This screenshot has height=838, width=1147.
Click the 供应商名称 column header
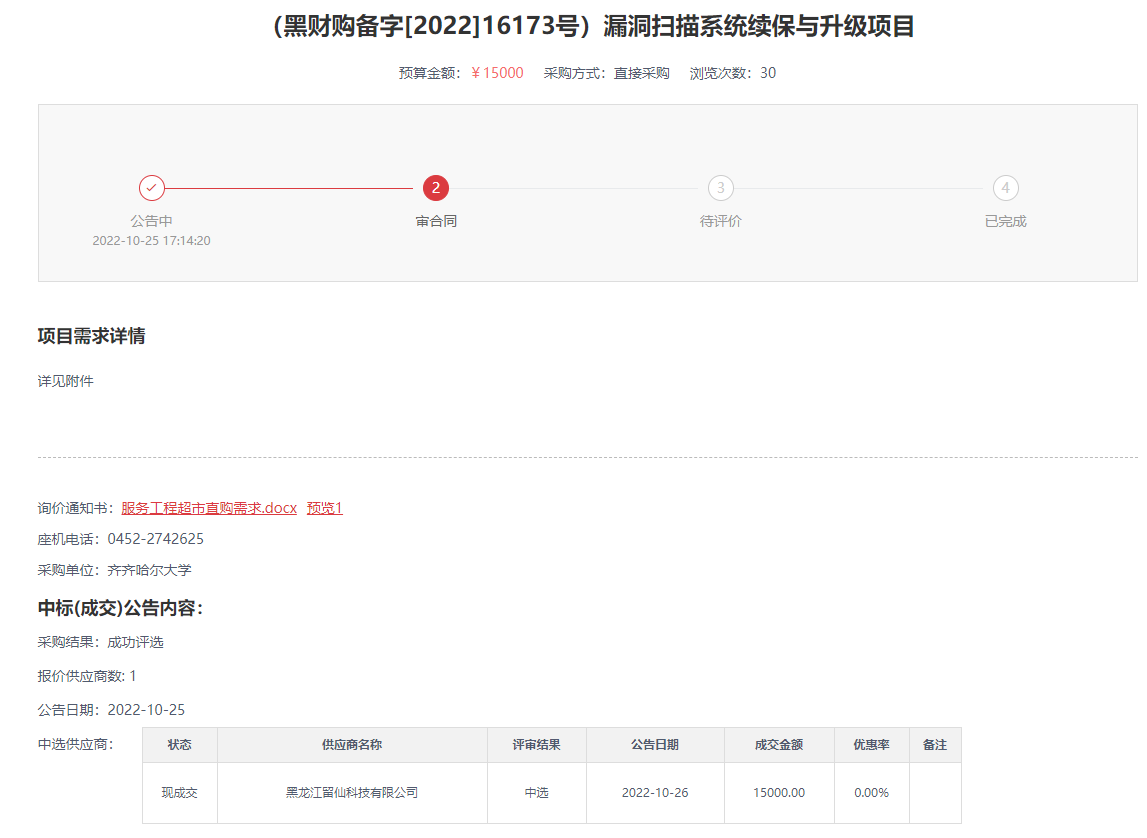[354, 744]
